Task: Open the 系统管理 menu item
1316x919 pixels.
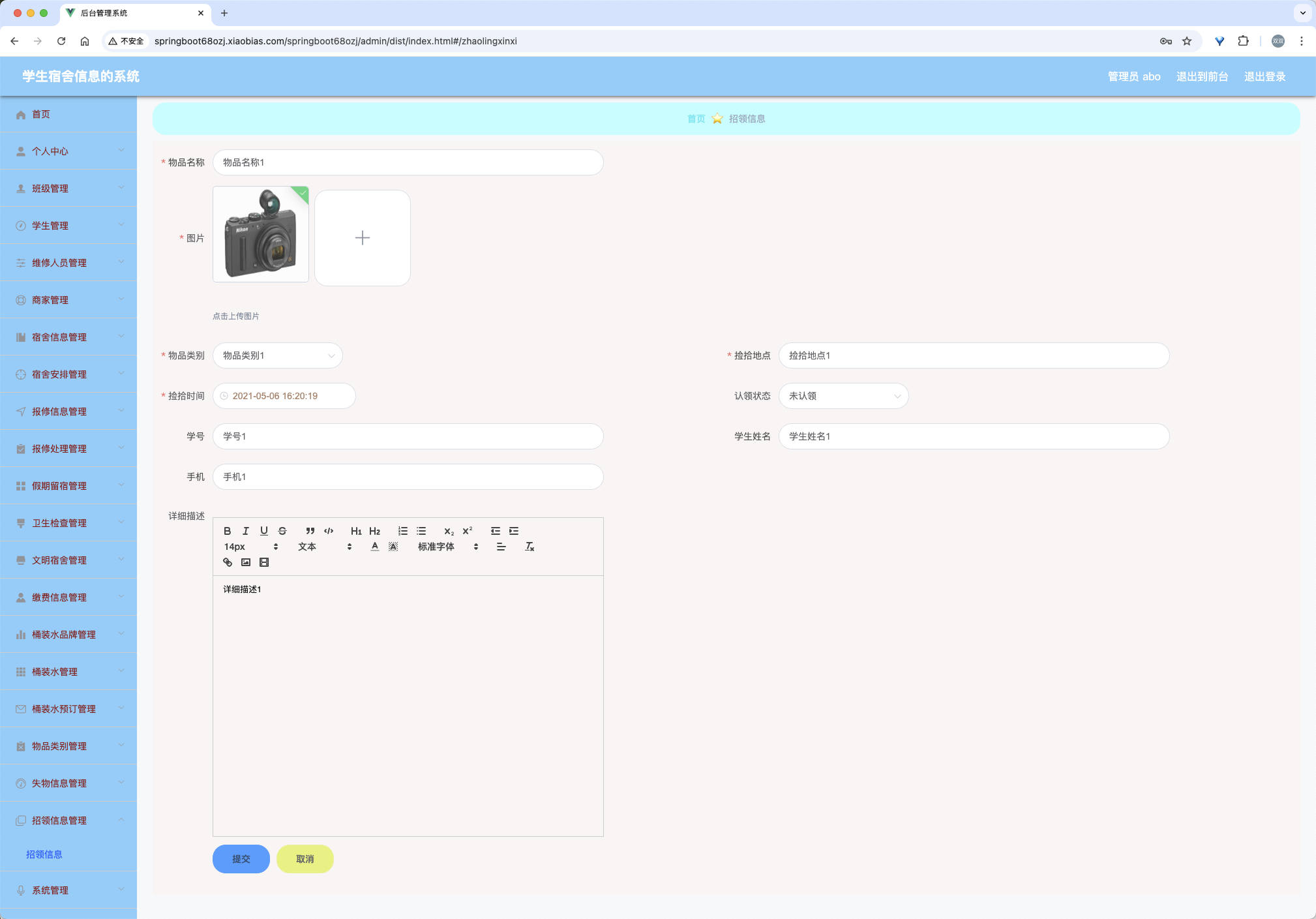Action: click(x=68, y=890)
